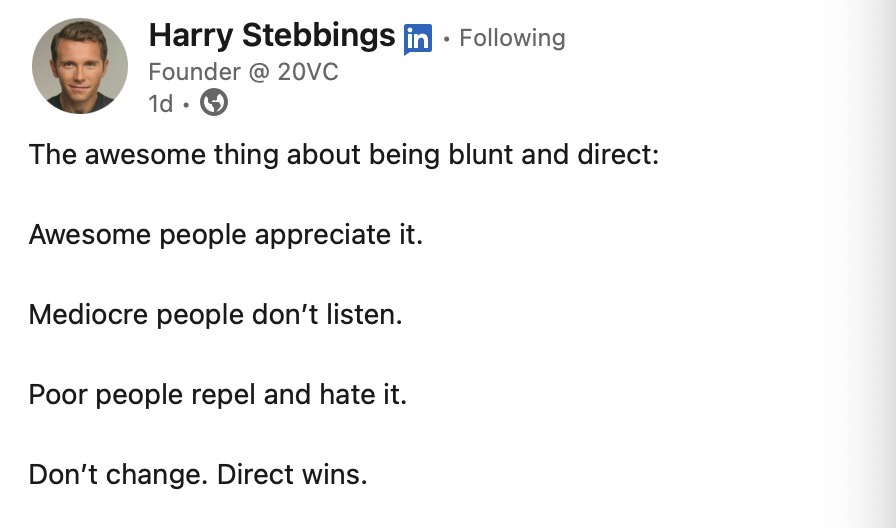Open the Harry Stebbings name link

pyautogui.click(x=272, y=36)
